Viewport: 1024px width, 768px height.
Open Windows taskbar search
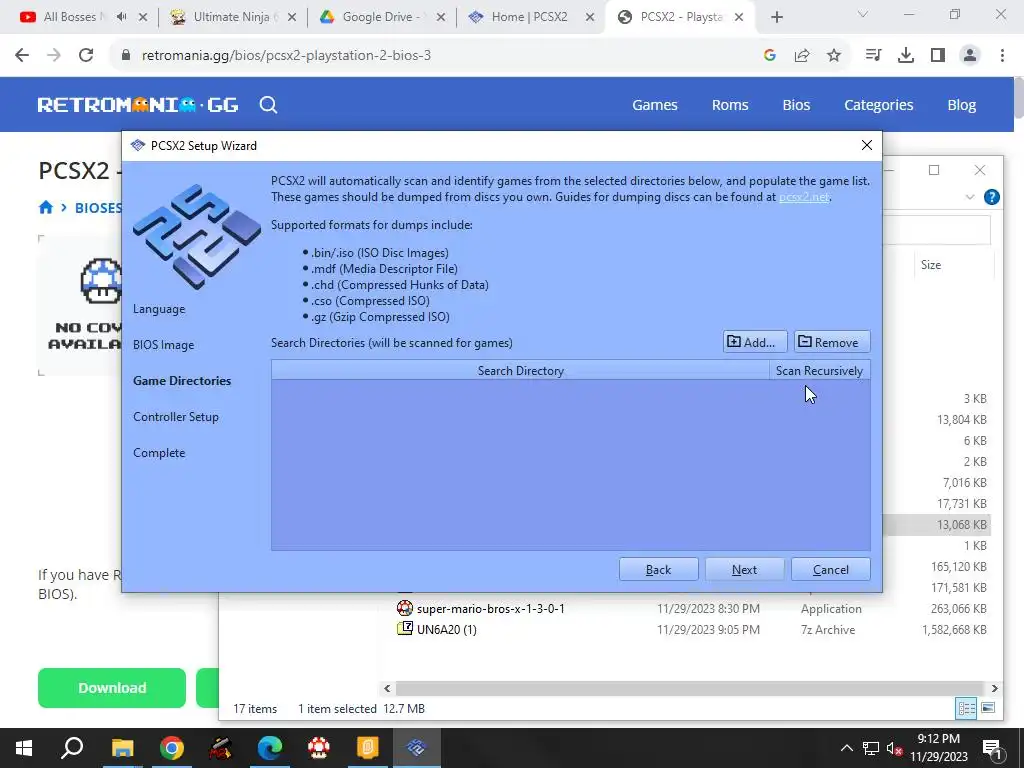coord(72,748)
